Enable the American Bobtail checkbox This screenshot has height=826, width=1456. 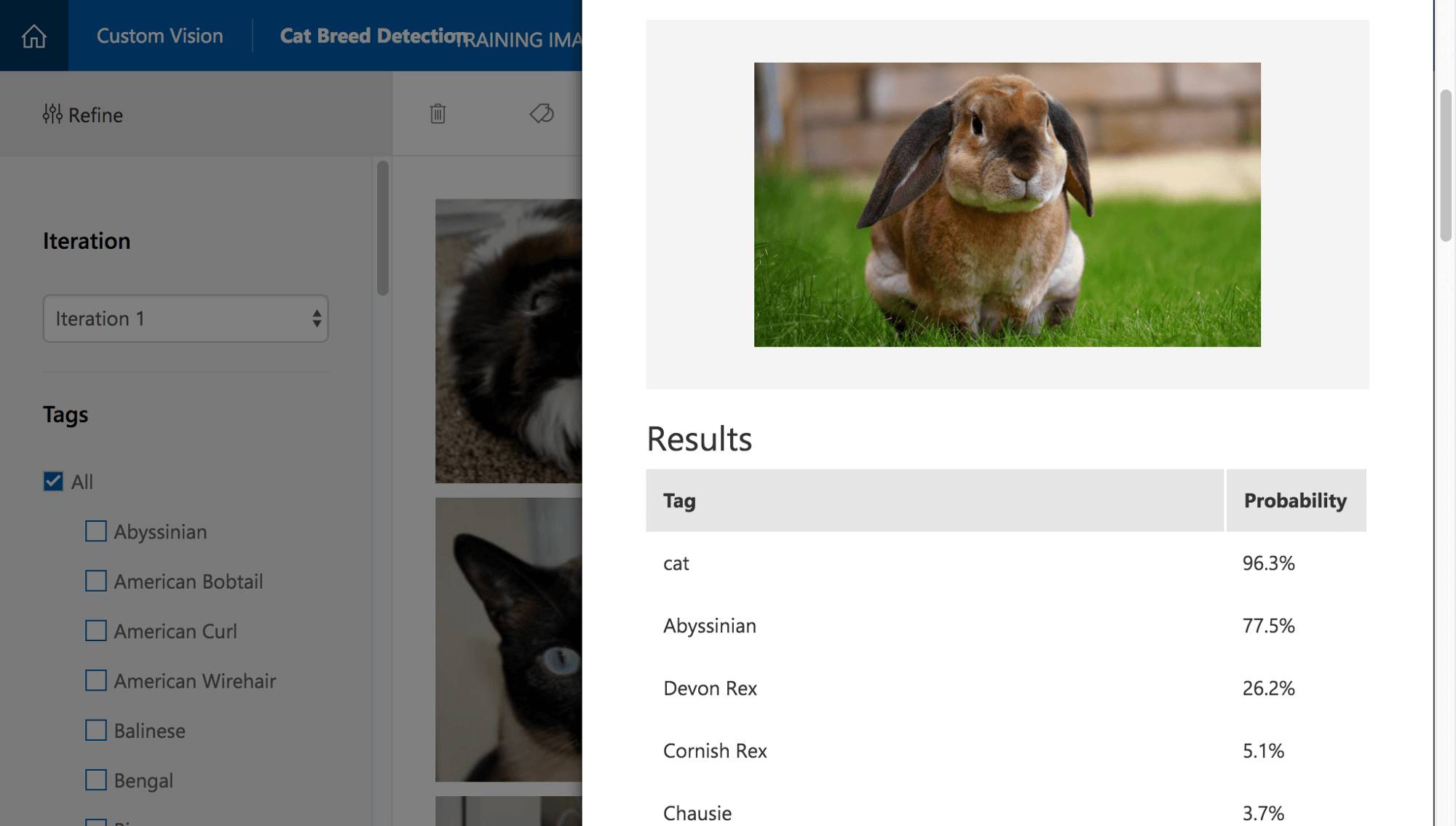96,581
